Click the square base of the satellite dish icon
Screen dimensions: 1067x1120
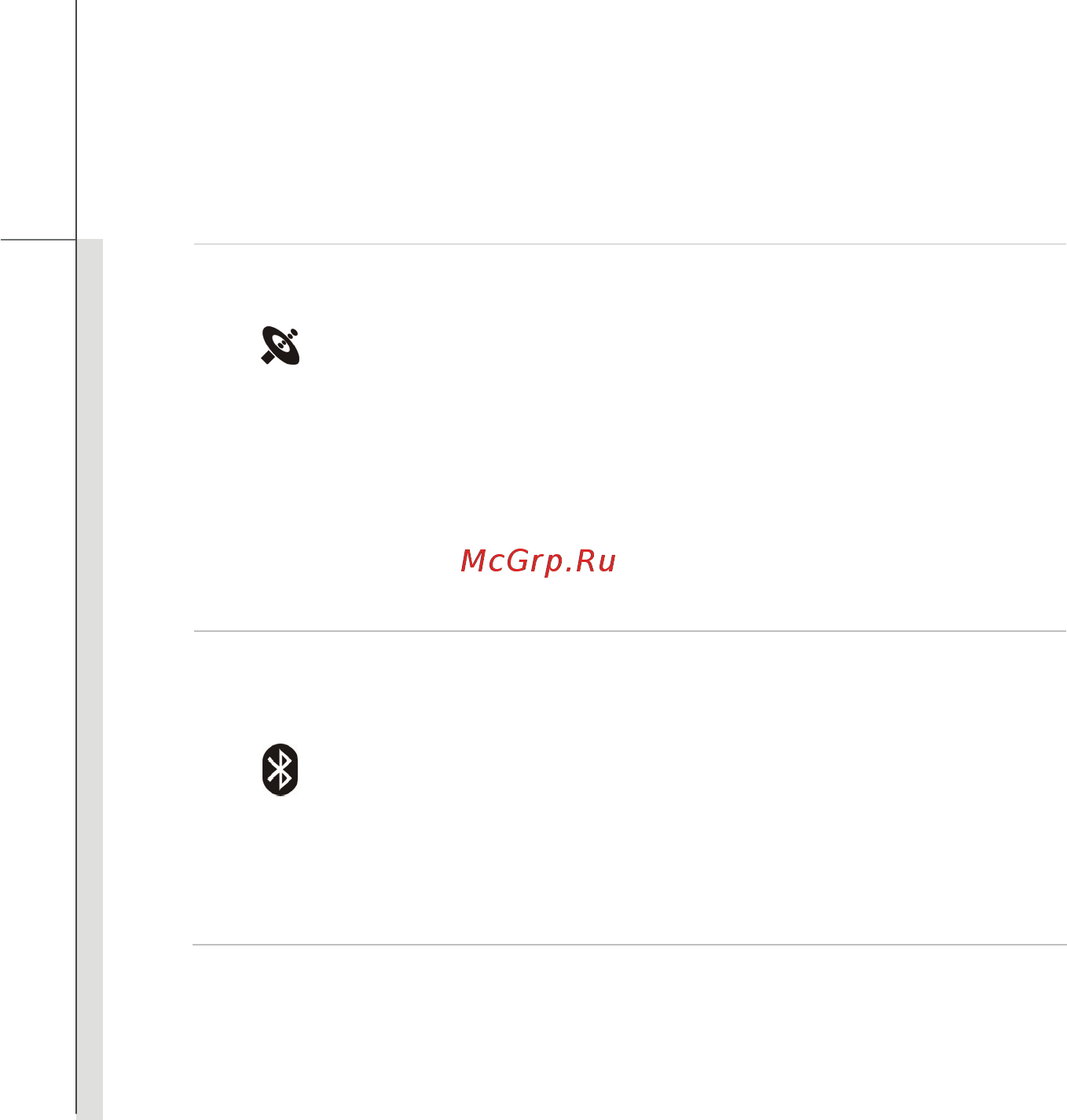[x=268, y=358]
